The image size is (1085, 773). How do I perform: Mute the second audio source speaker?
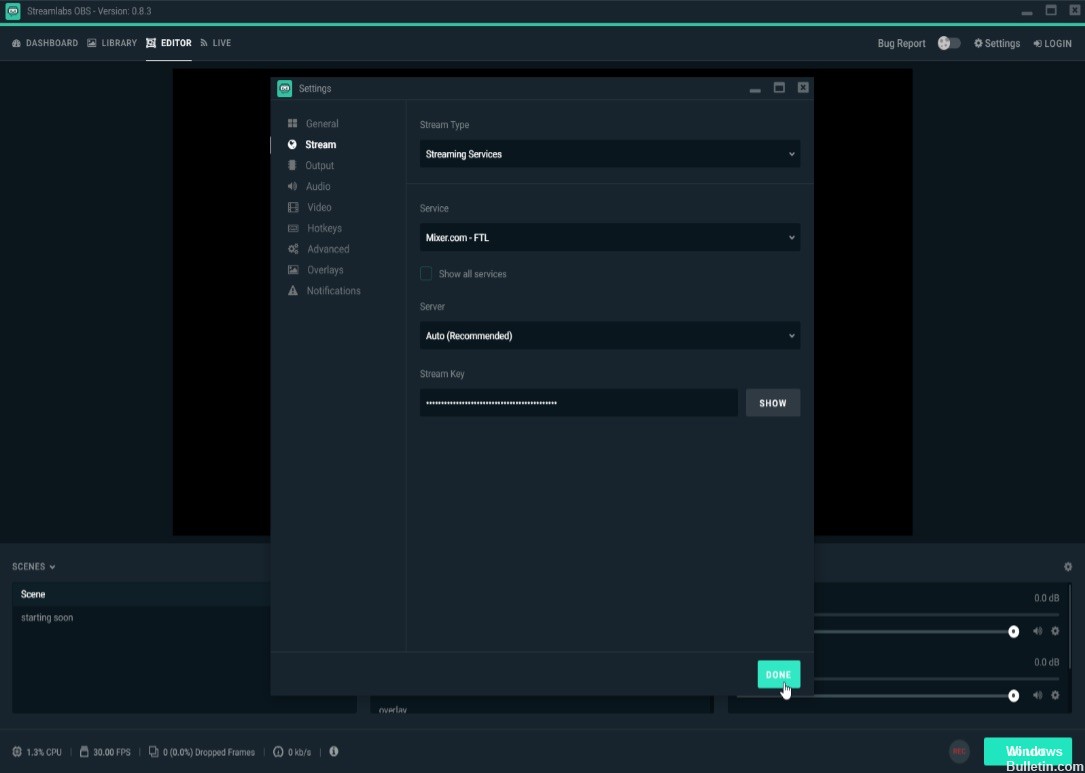pyautogui.click(x=1037, y=695)
